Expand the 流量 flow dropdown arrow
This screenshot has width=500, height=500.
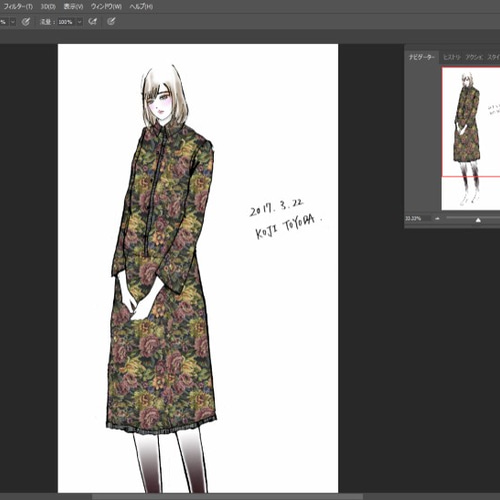point(79,22)
